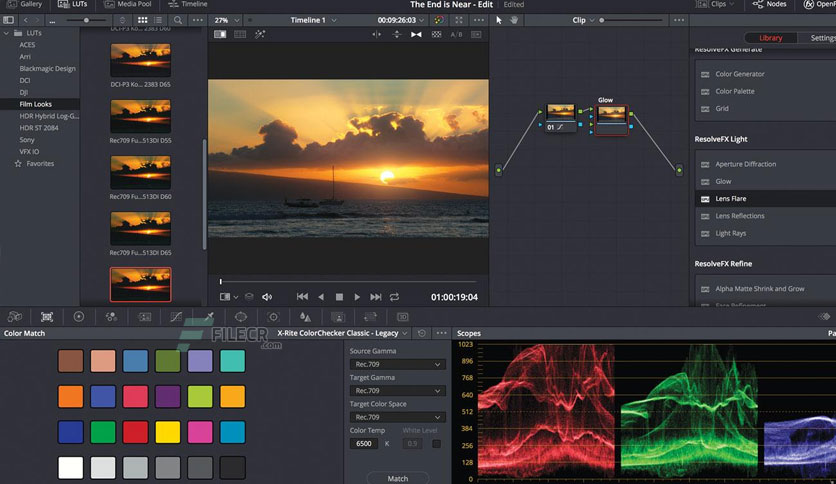Mute audio with the speaker icon
This screenshot has height=484, width=836.
[x=267, y=297]
